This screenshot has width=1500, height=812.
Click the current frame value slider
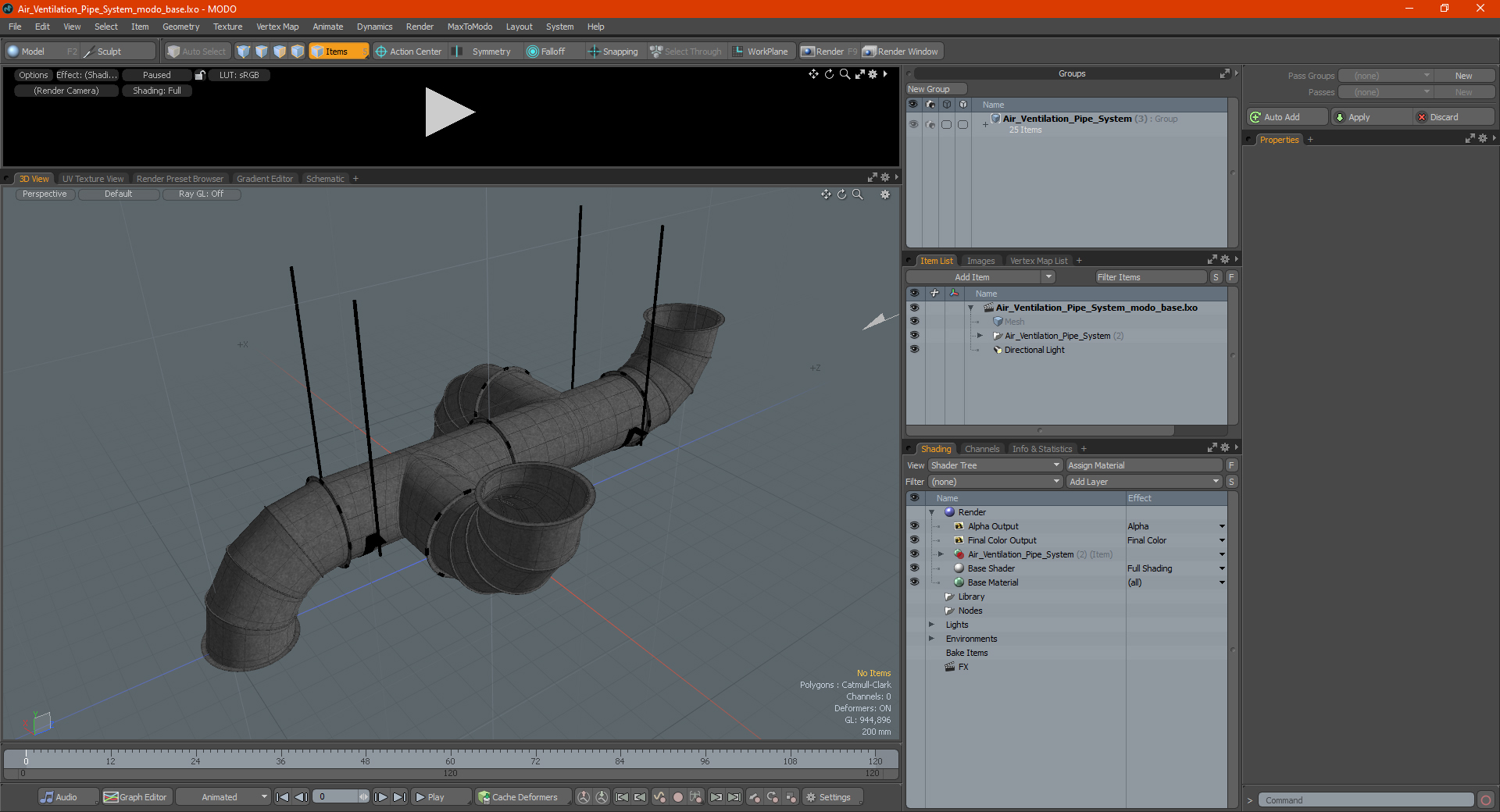pyautogui.click(x=341, y=797)
